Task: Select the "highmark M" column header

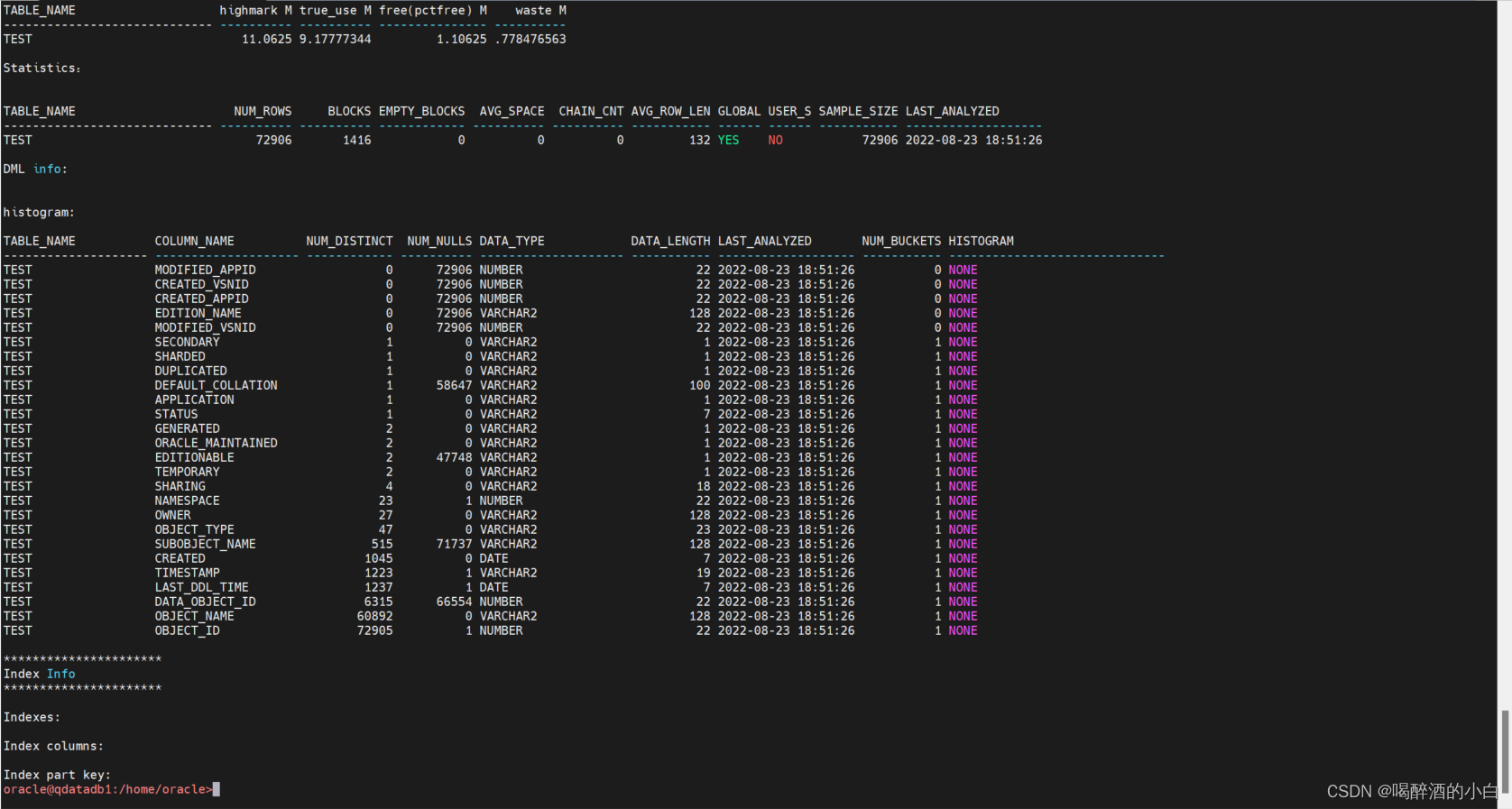Action: tap(255, 11)
